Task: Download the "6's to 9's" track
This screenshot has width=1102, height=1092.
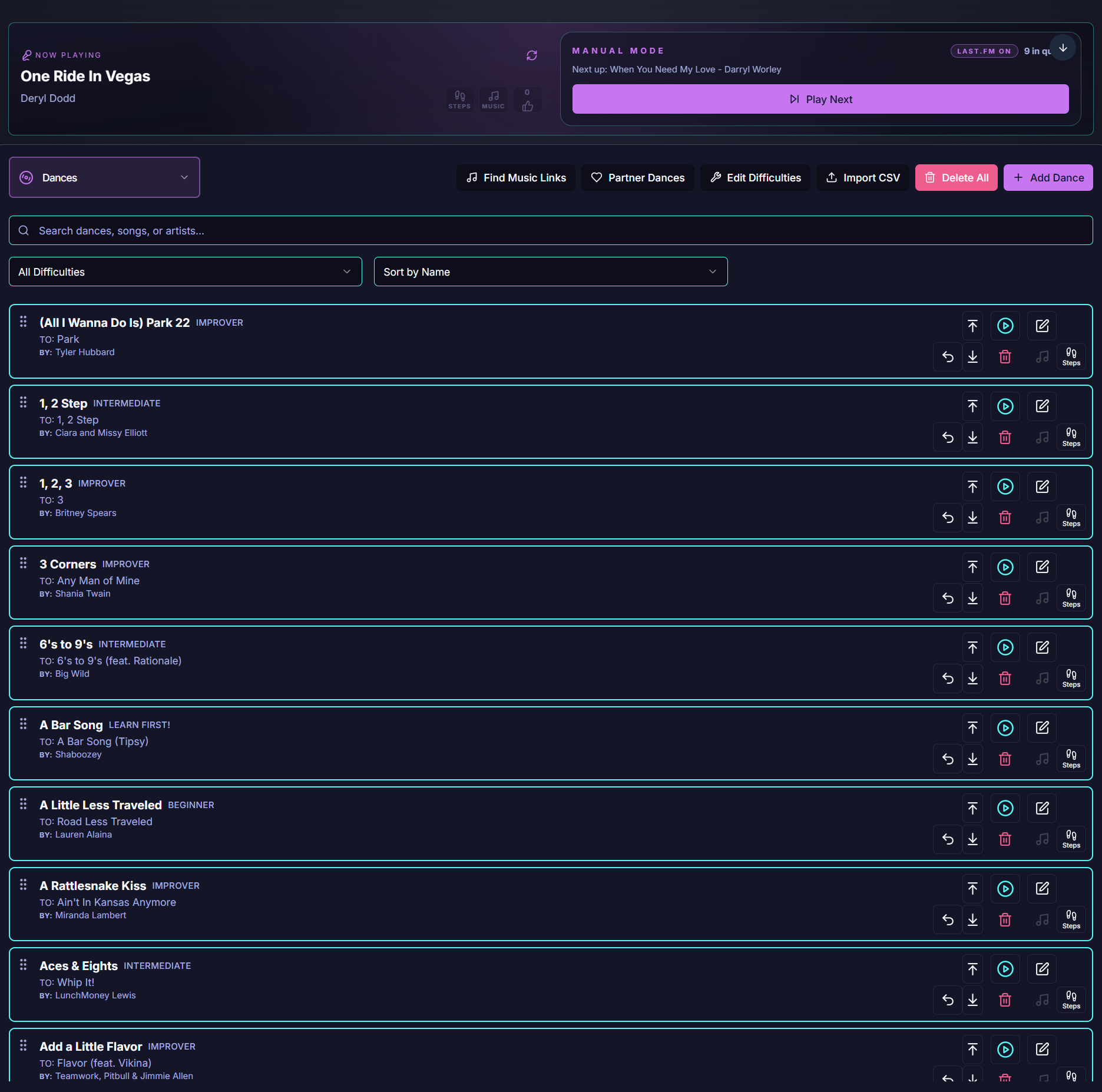Action: pyautogui.click(x=972, y=678)
